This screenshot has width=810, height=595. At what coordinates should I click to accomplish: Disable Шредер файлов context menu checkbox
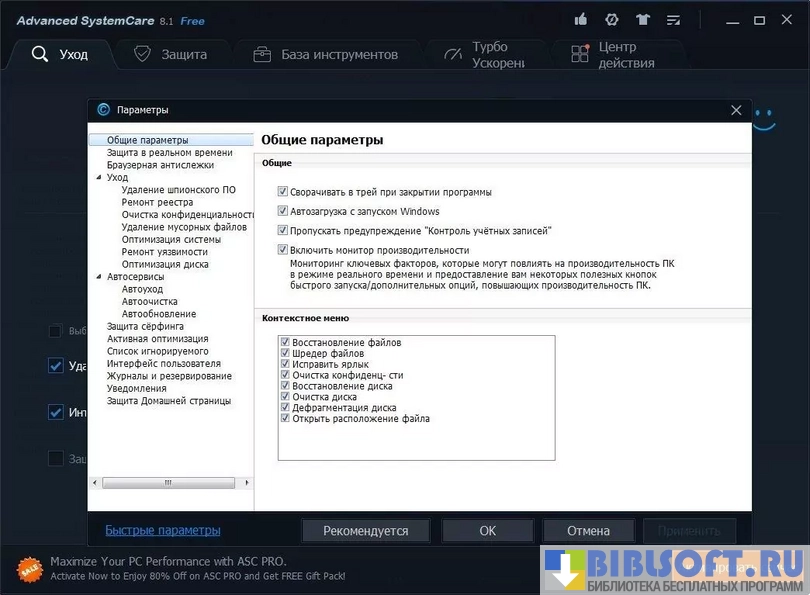(285, 353)
